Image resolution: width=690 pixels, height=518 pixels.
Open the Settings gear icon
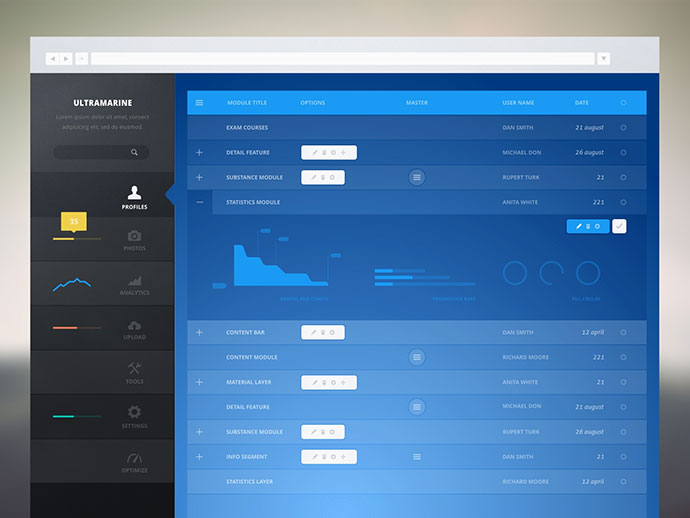click(134, 412)
